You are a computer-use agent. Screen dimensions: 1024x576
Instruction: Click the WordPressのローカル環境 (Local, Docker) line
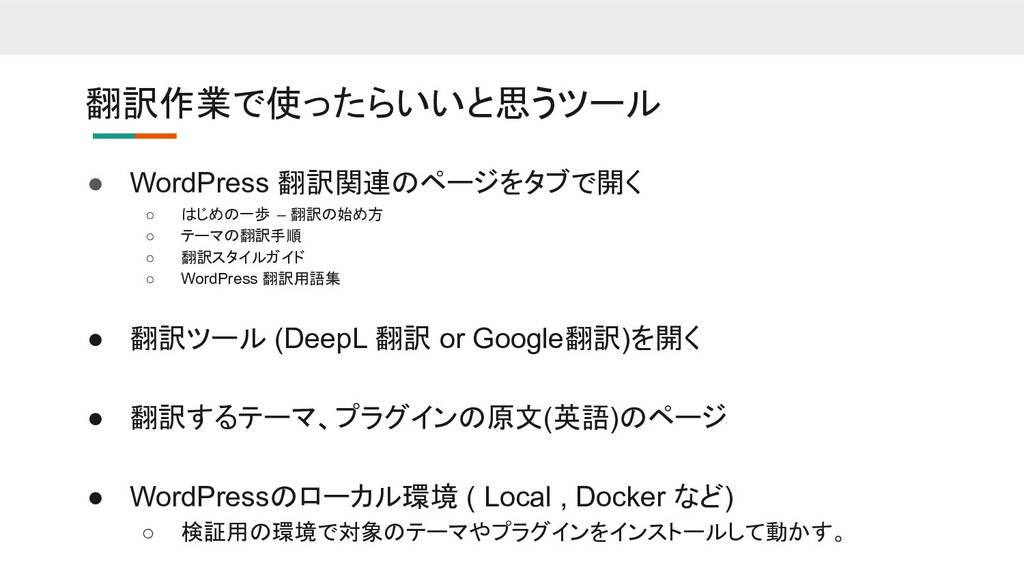[432, 497]
